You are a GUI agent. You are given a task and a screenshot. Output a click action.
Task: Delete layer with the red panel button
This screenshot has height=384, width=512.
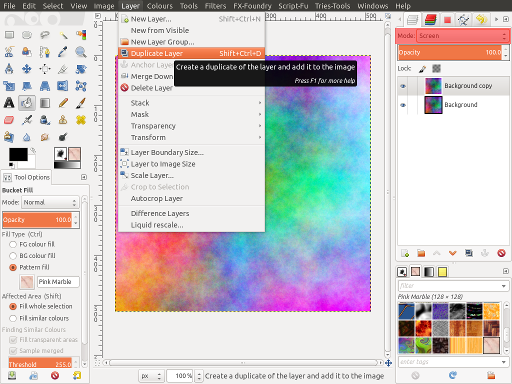point(501,253)
